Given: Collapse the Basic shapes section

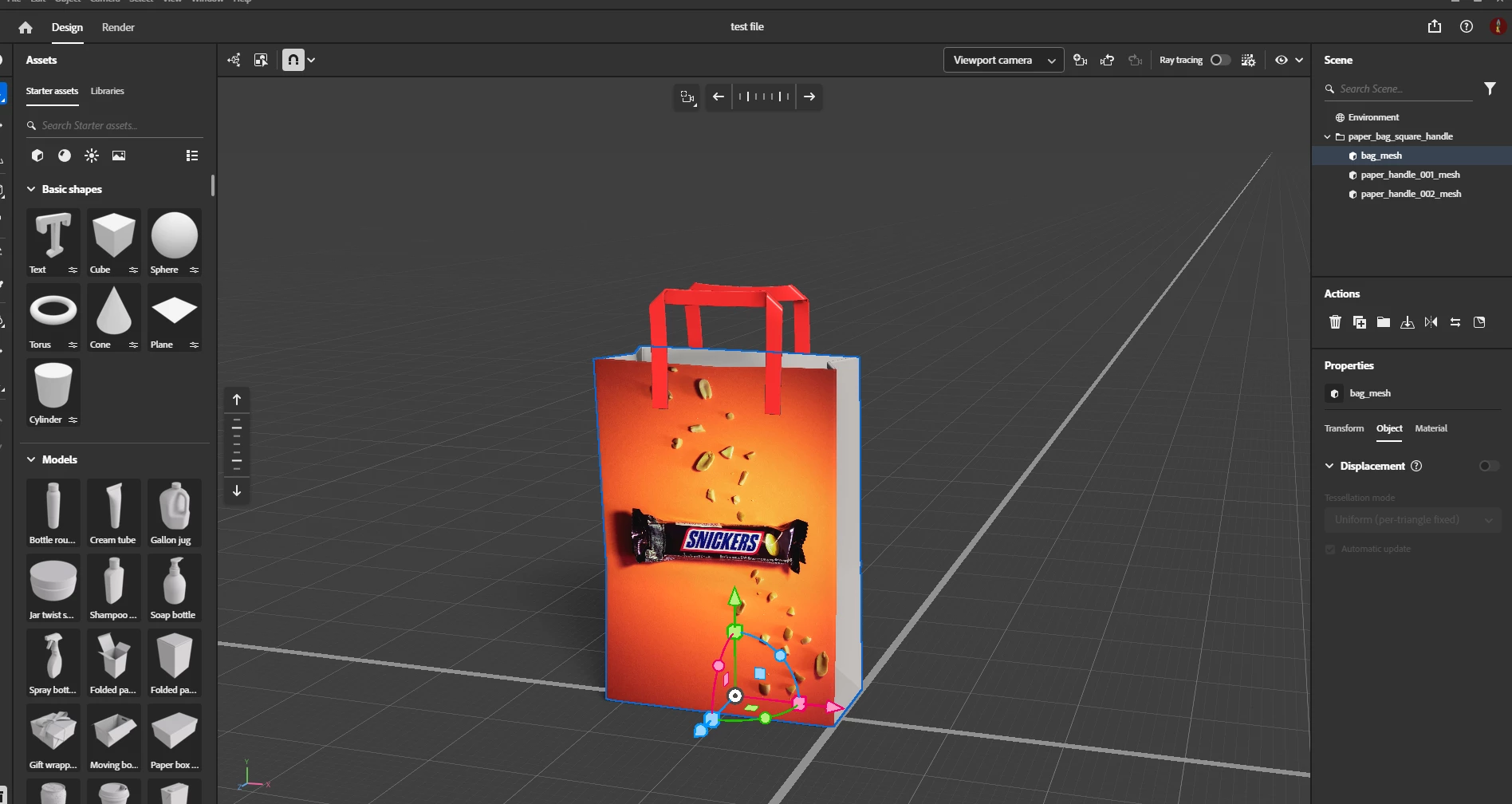Looking at the screenshot, I should point(31,189).
